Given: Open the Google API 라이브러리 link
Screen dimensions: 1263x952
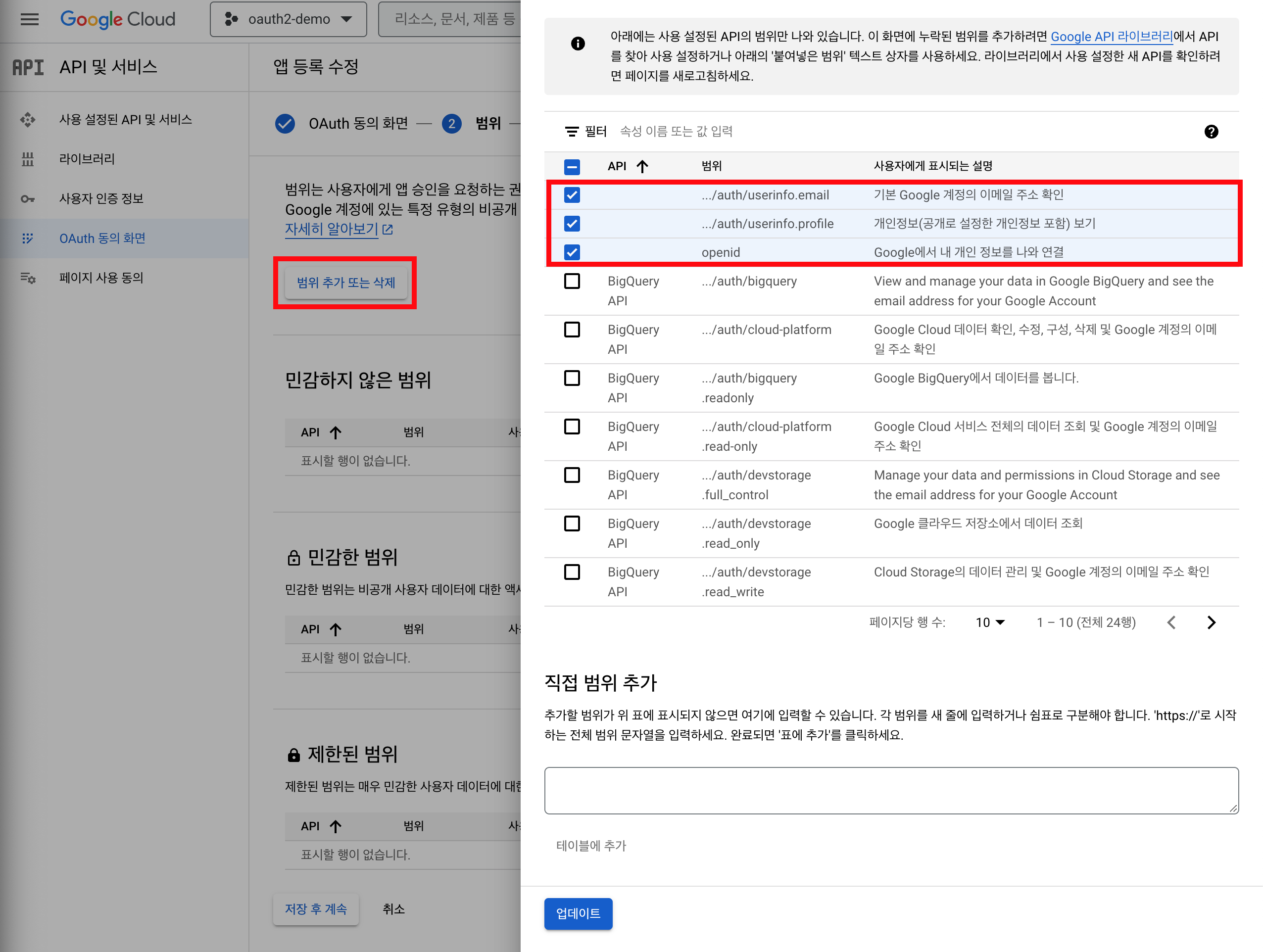Looking at the screenshot, I should (1111, 37).
